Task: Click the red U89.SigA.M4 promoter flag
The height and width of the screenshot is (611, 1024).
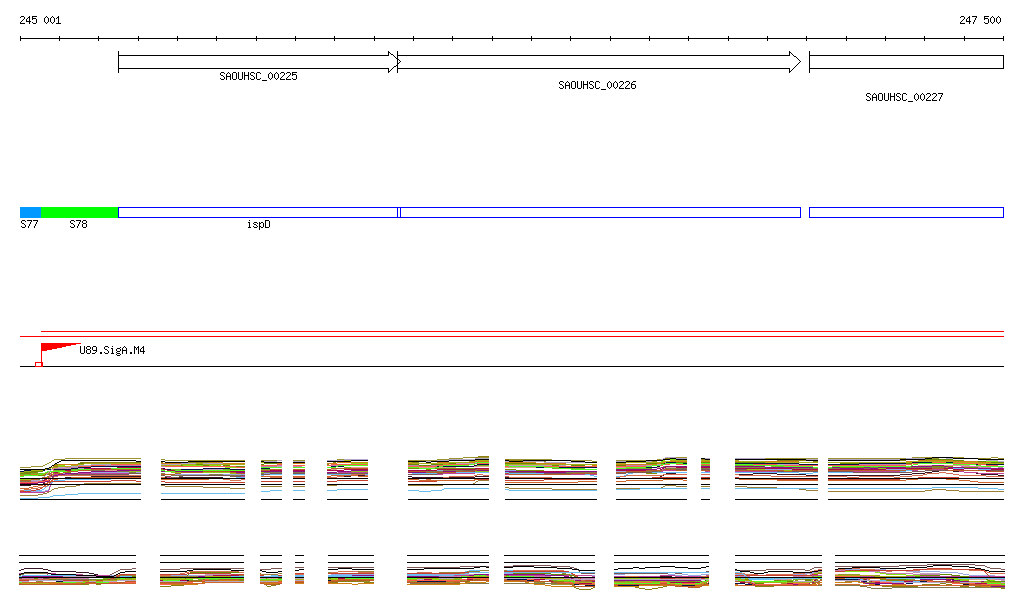Action: (57, 348)
